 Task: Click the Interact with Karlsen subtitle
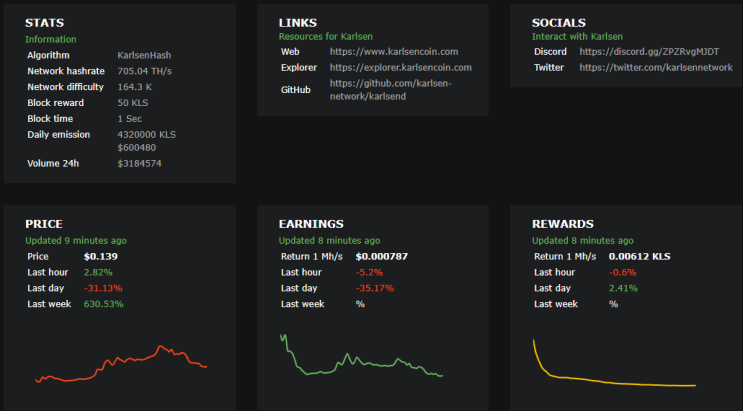[577, 37]
